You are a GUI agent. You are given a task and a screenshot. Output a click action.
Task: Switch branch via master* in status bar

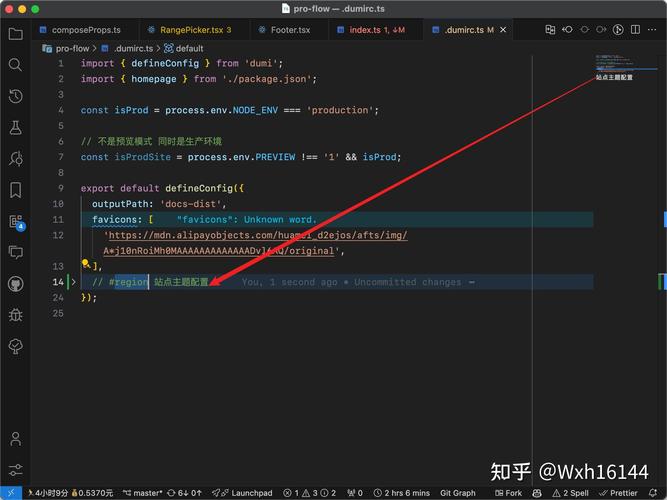143,493
